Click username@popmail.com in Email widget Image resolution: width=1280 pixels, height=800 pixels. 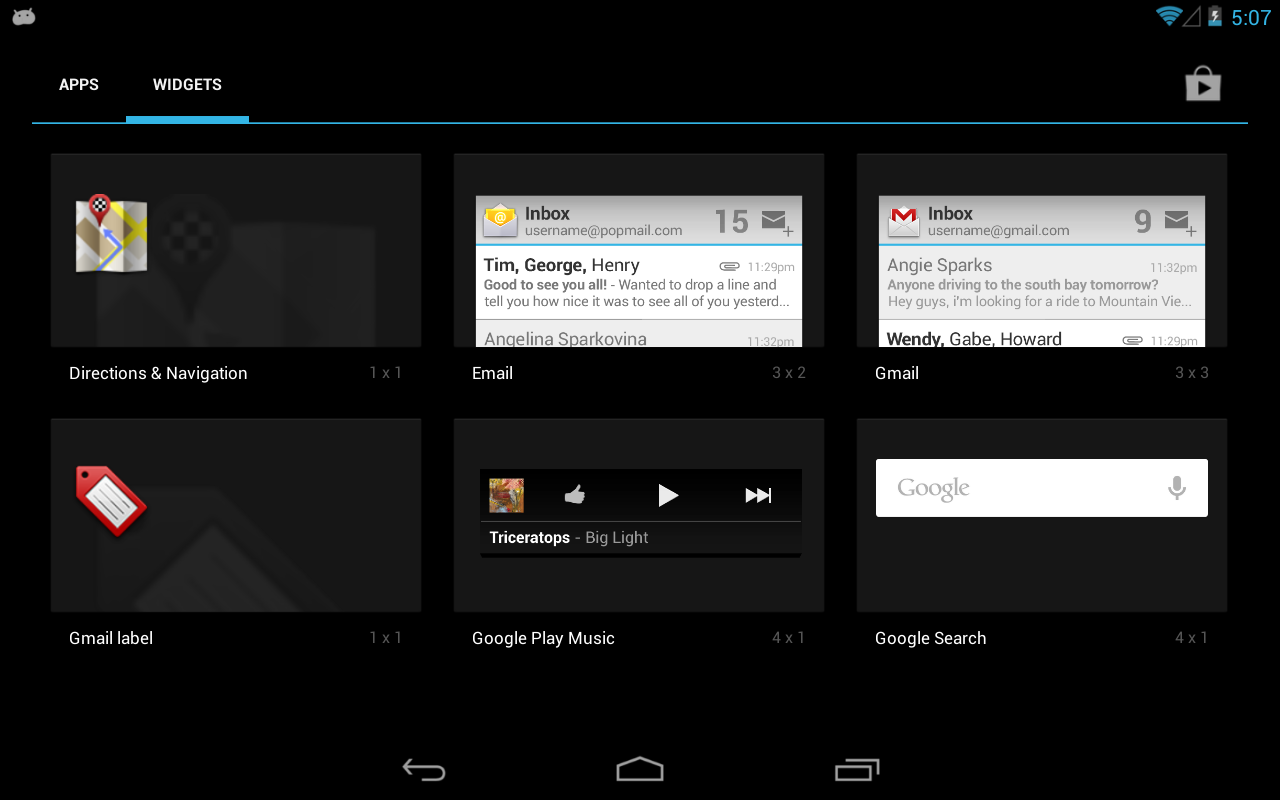point(604,231)
